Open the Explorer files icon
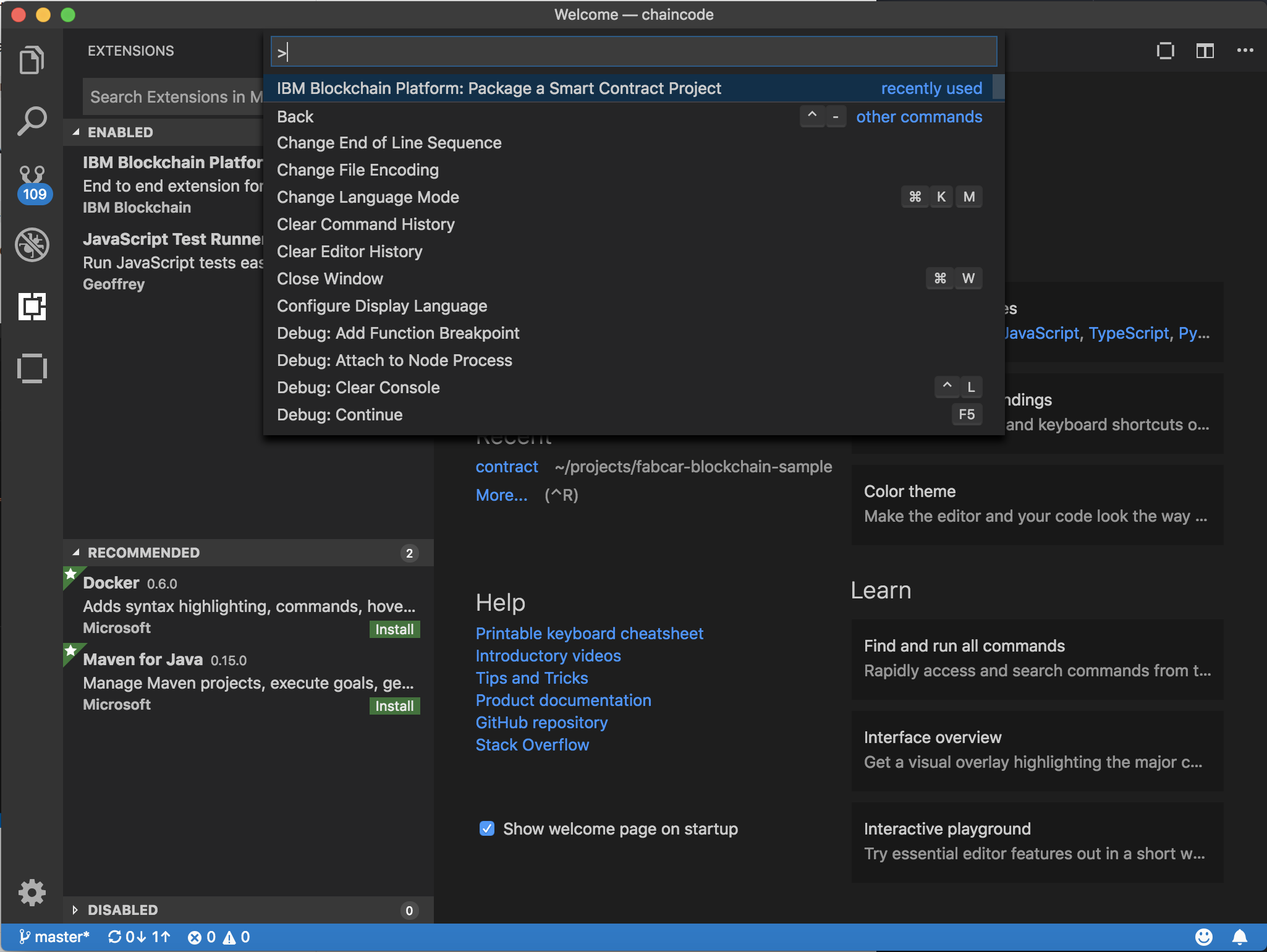The image size is (1267, 952). click(x=32, y=60)
